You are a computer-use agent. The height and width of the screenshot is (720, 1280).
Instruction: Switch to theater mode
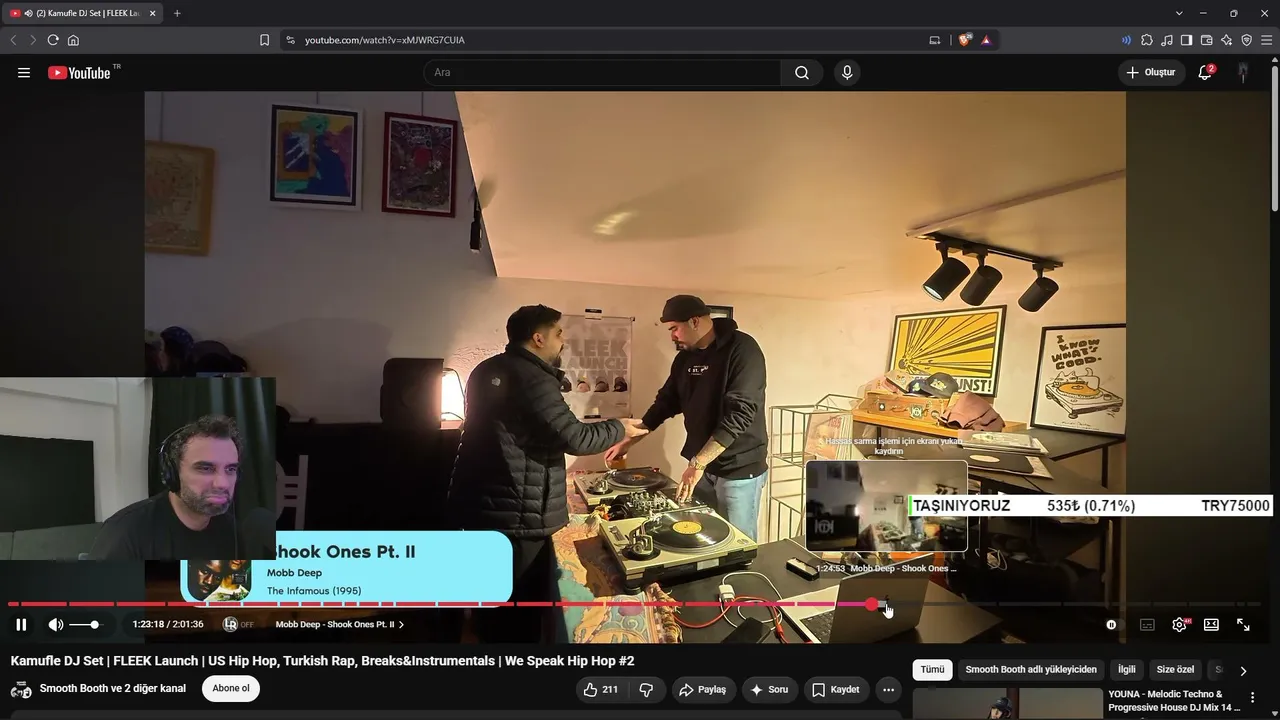pos(1211,625)
